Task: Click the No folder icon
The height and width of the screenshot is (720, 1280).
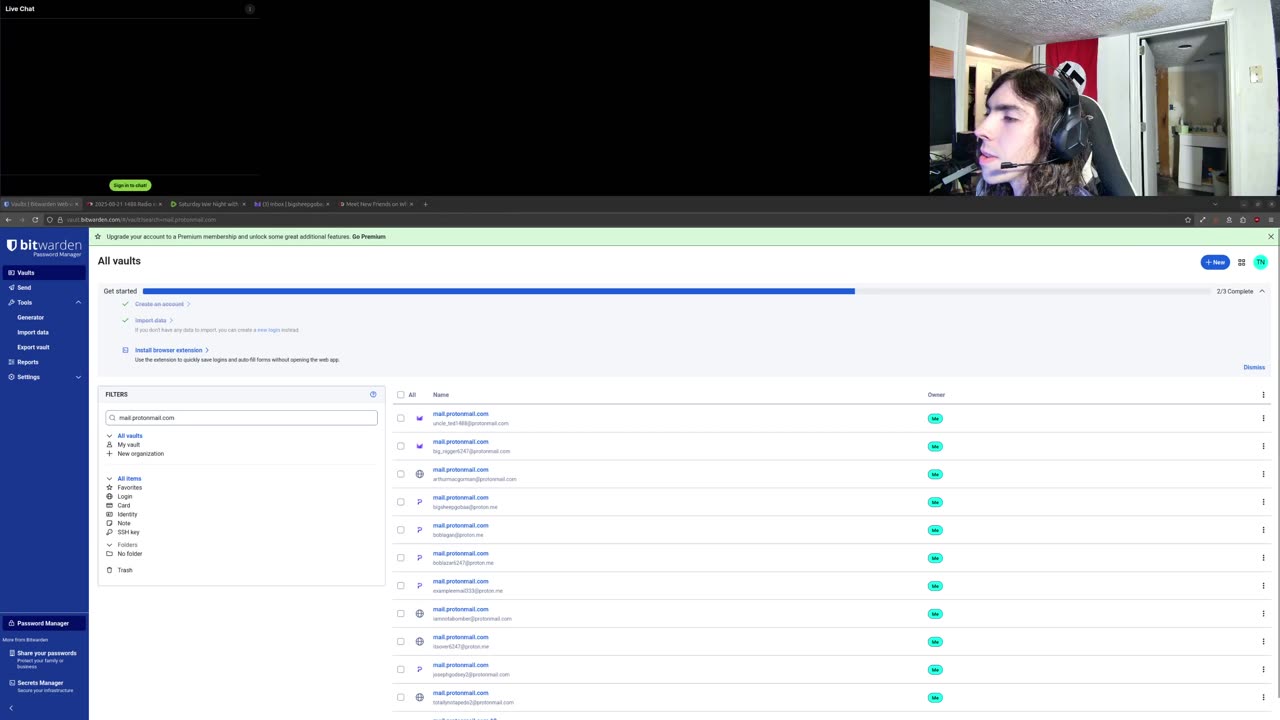Action: (110, 554)
